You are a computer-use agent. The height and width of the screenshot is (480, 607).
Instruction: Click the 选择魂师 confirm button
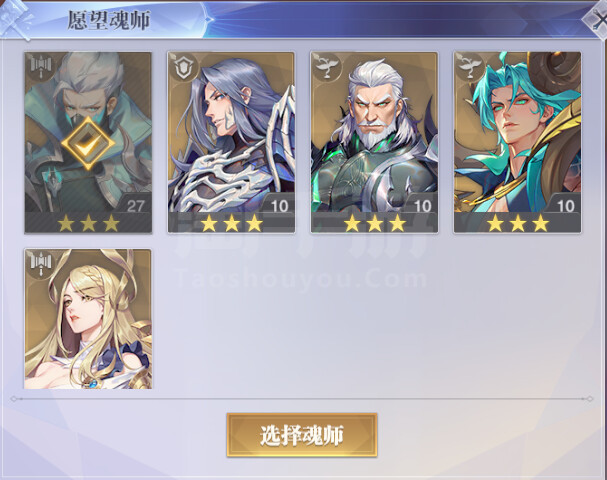[x=302, y=435]
